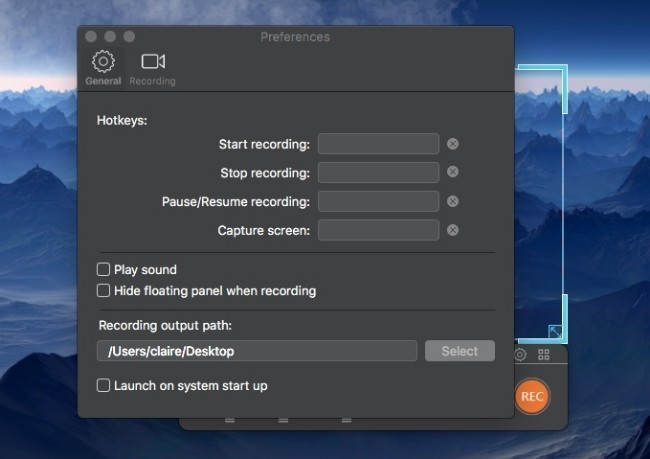Enable the Play sound checkbox
The image size is (650, 459).
[x=103, y=270]
